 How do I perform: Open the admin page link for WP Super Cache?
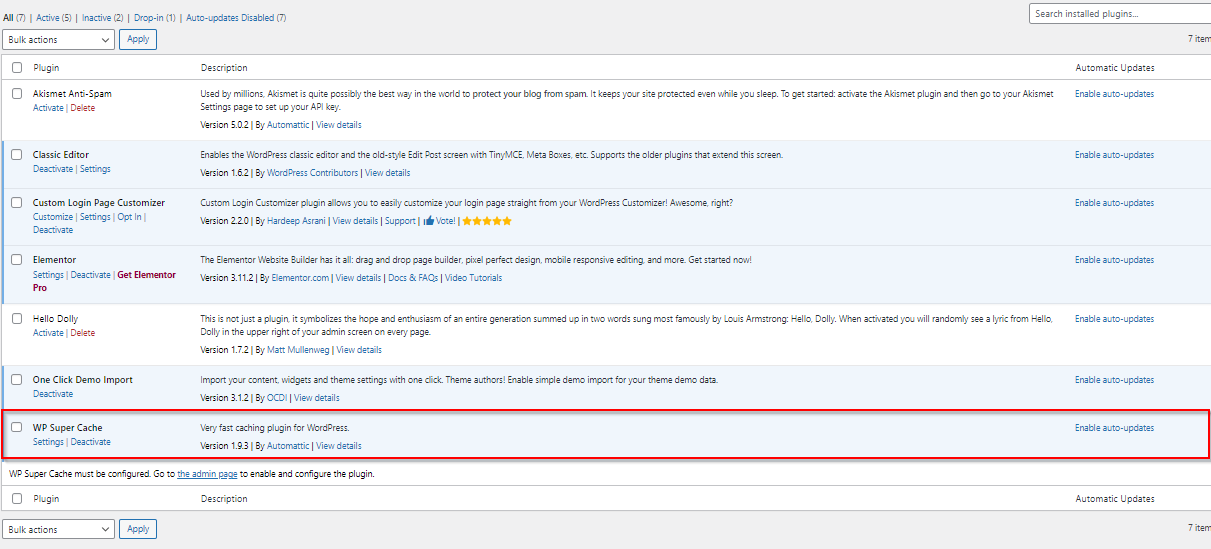pos(207,474)
